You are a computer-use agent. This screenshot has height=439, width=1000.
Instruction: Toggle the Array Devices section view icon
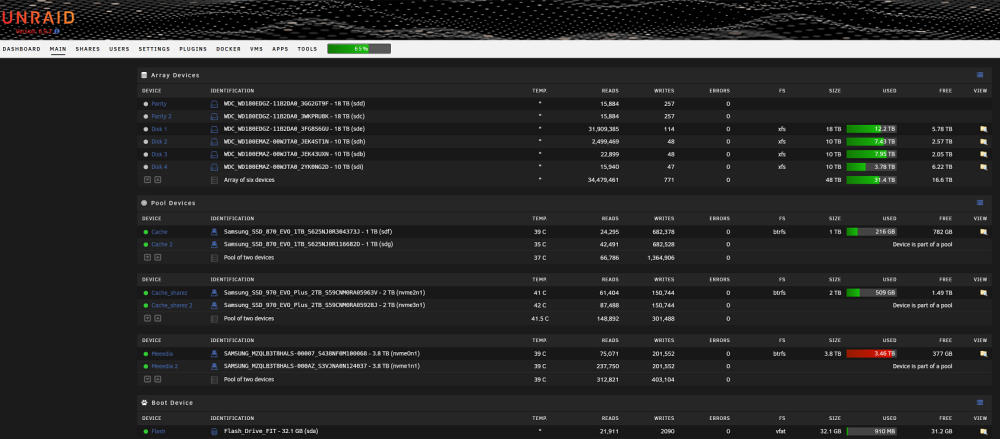click(x=980, y=75)
